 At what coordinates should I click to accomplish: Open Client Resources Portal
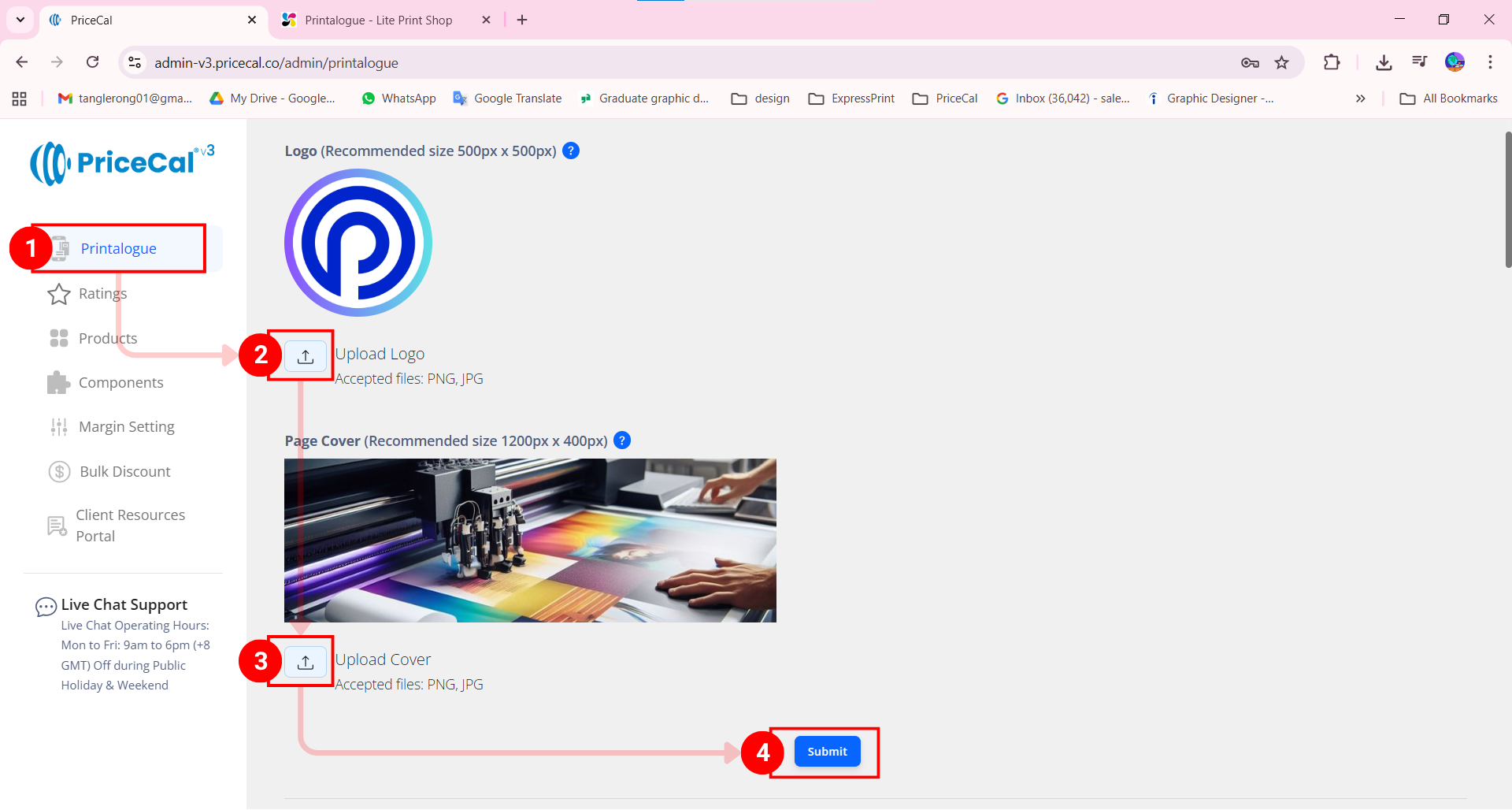[x=130, y=526]
